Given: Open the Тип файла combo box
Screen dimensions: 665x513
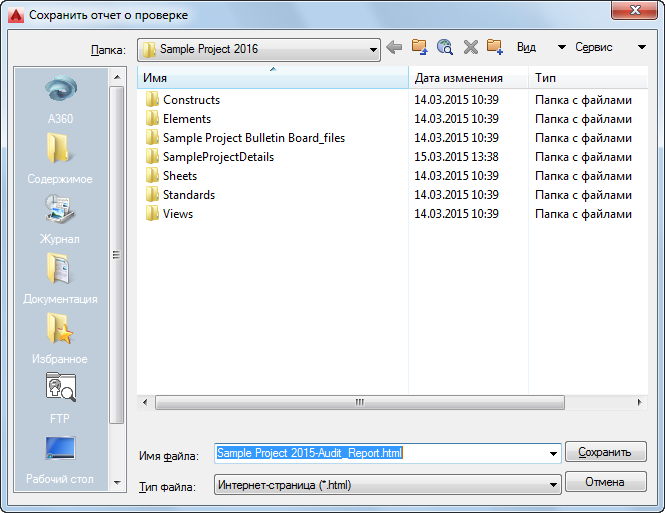Looking at the screenshot, I should (388, 485).
